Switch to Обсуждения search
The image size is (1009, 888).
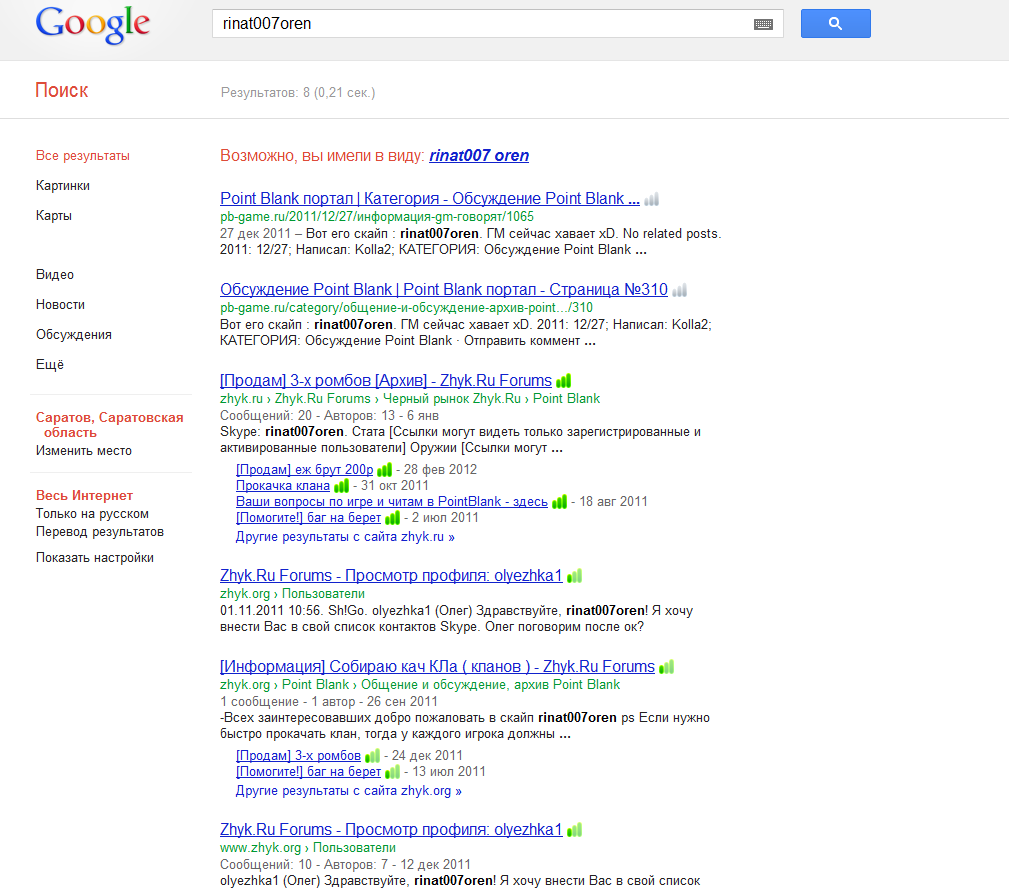coord(74,335)
